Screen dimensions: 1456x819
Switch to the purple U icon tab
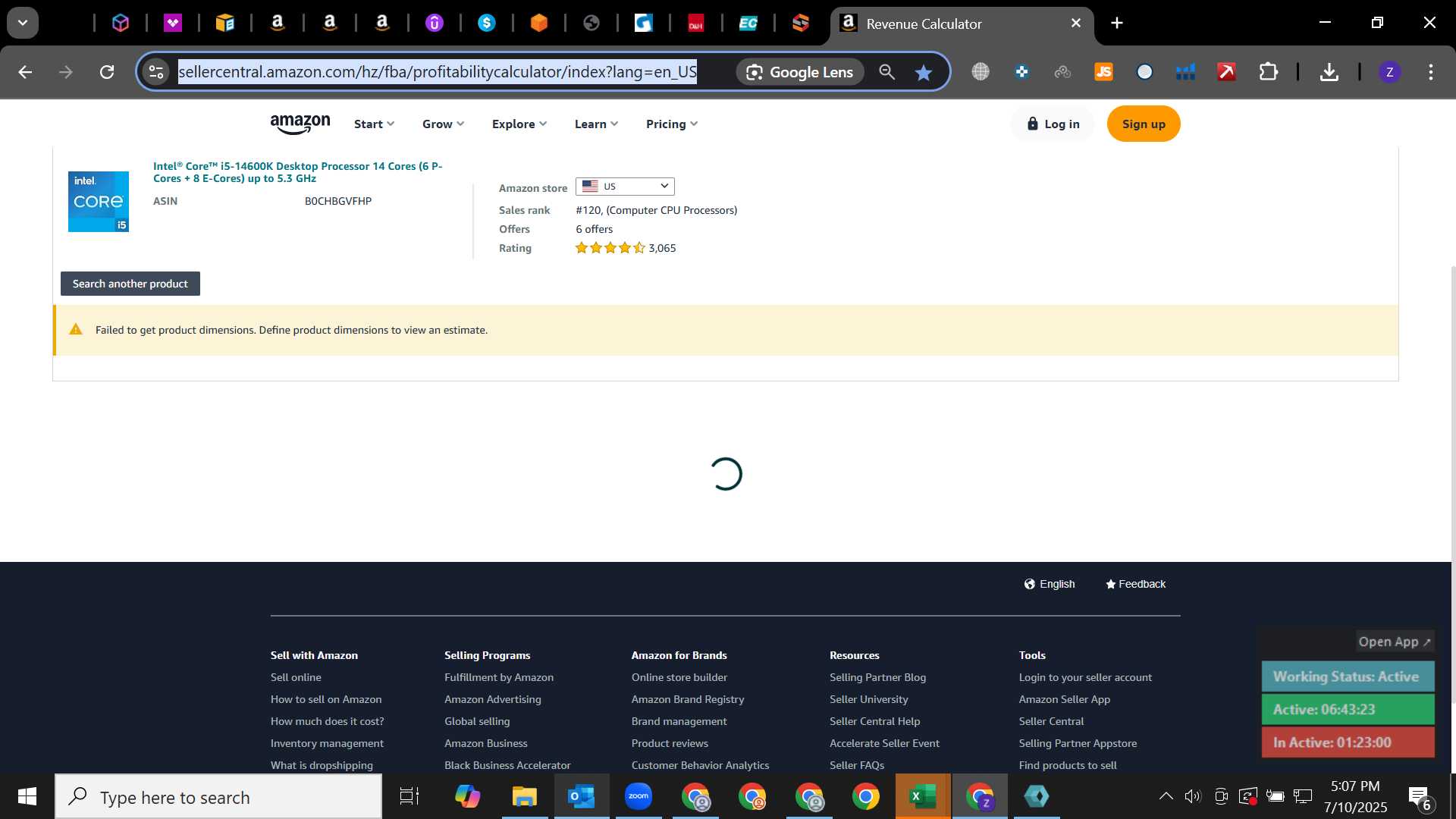434,24
